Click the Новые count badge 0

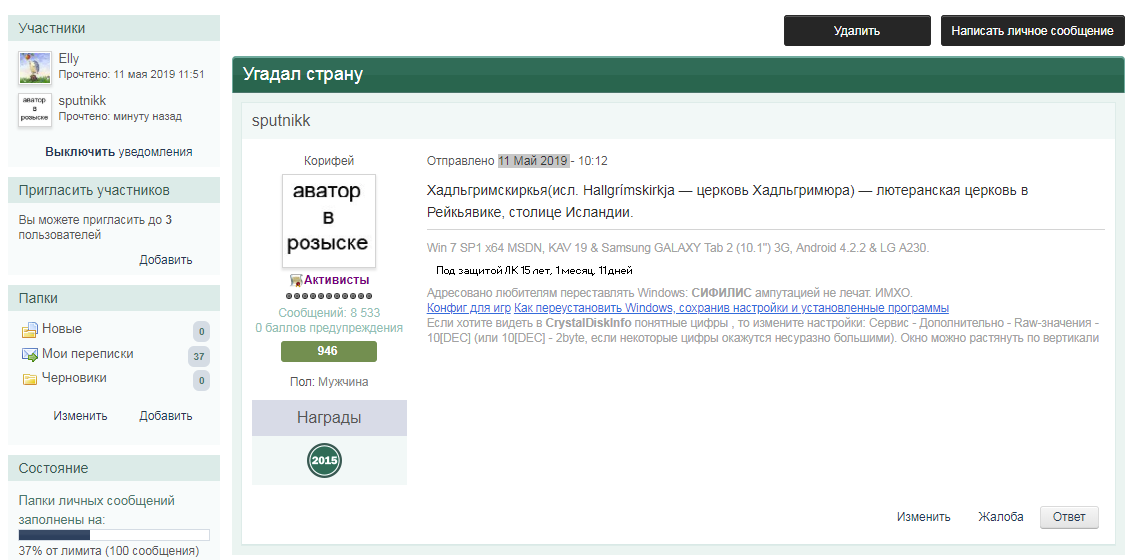click(202, 332)
